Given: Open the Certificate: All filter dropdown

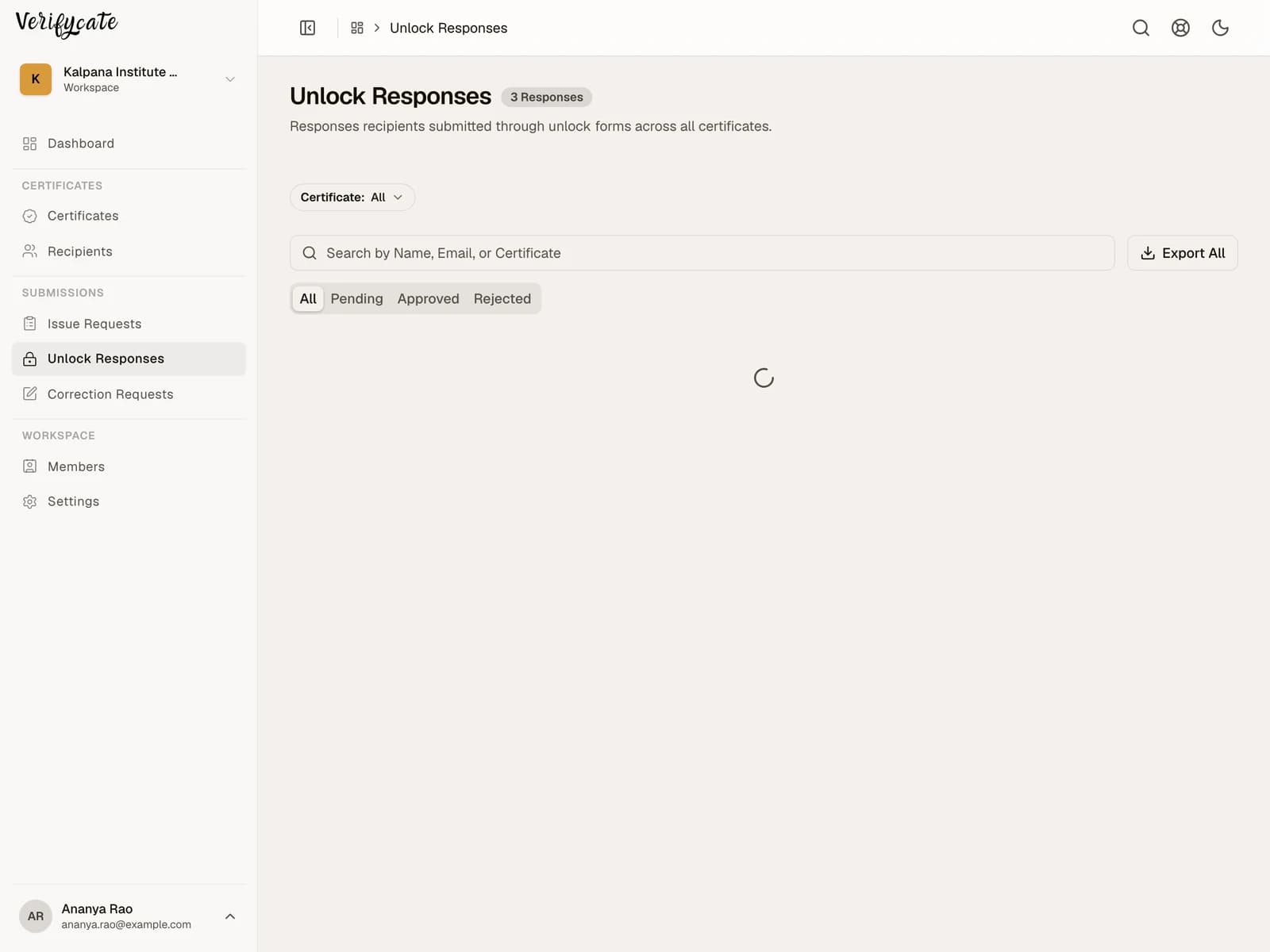Looking at the screenshot, I should pyautogui.click(x=352, y=198).
